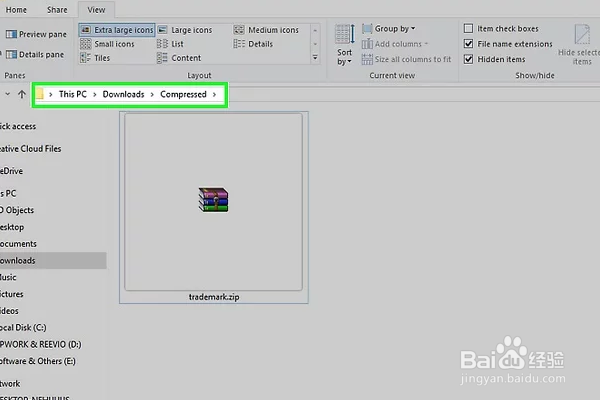This screenshot has height=400, width=600.
Task: Switch layout to Medium icons
Action: point(266,30)
